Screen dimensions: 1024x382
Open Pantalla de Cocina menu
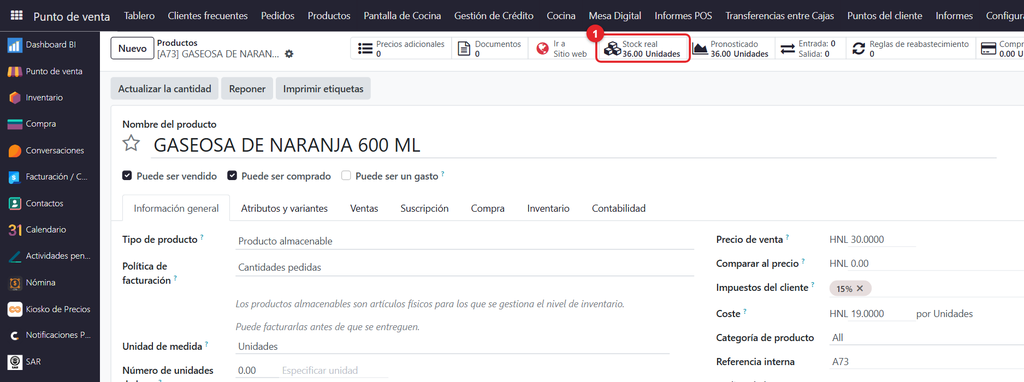[x=402, y=16]
